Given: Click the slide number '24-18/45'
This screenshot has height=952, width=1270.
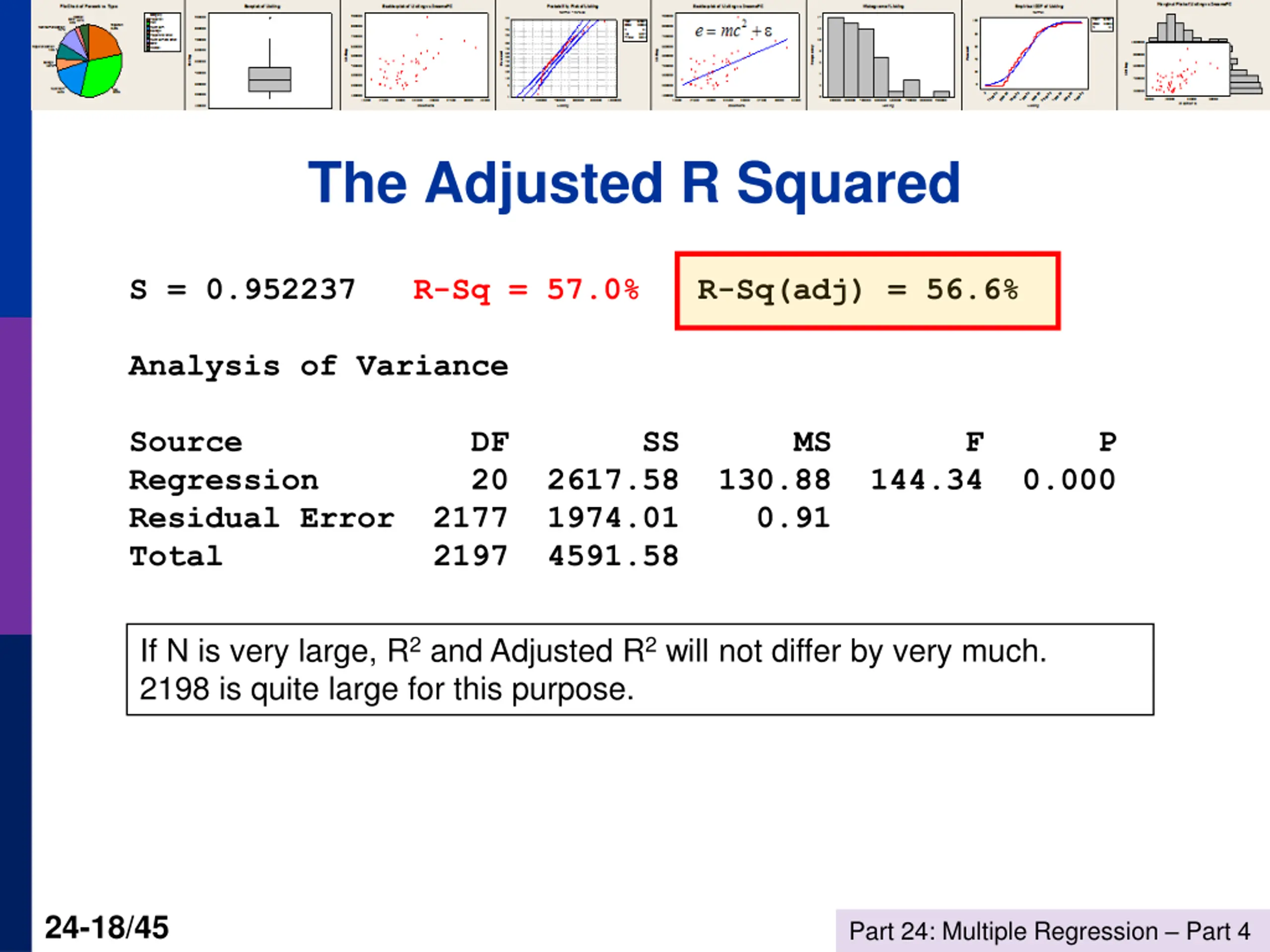Looking at the screenshot, I should point(107,927).
